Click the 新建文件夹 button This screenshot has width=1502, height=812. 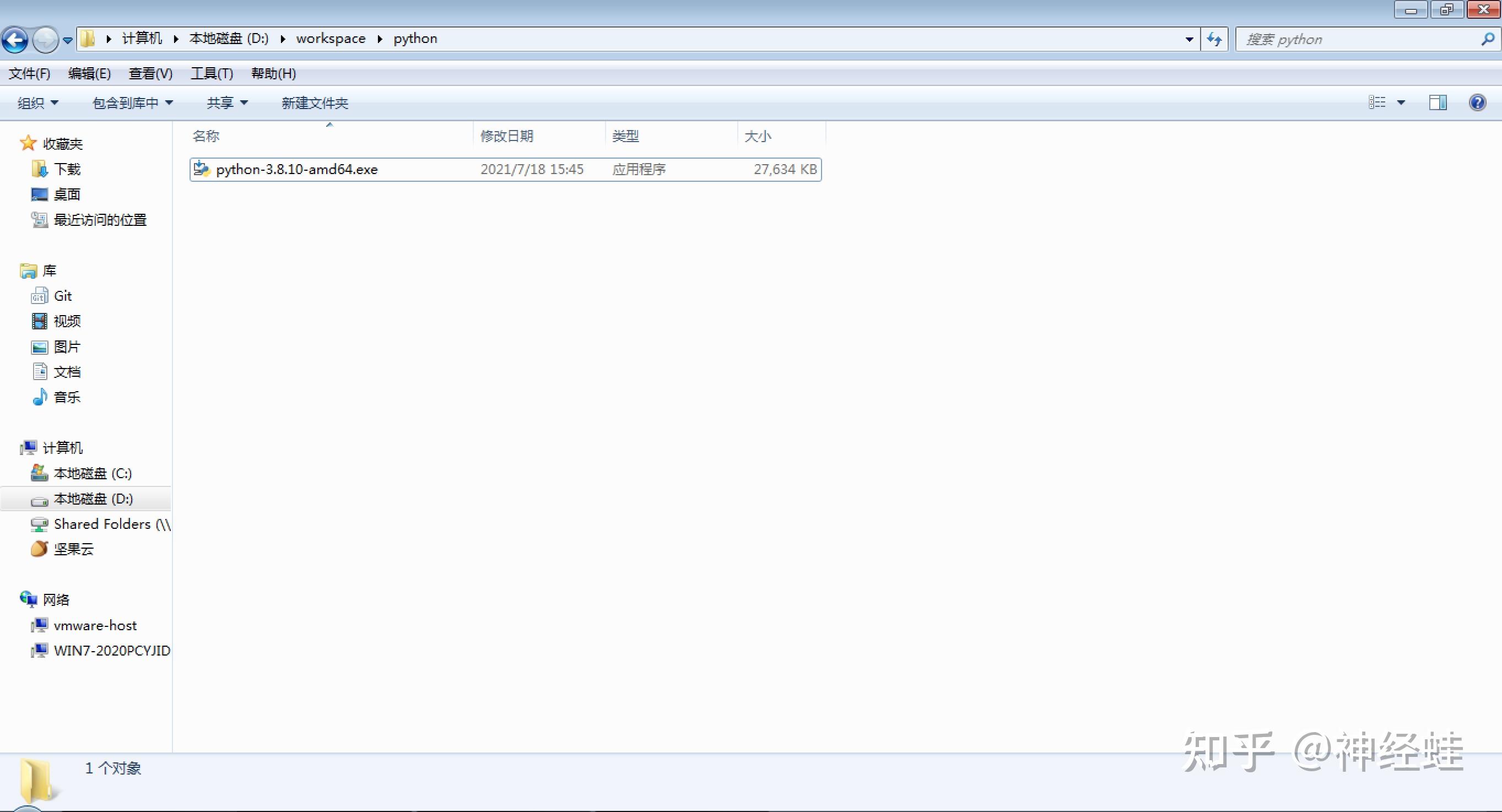[314, 102]
